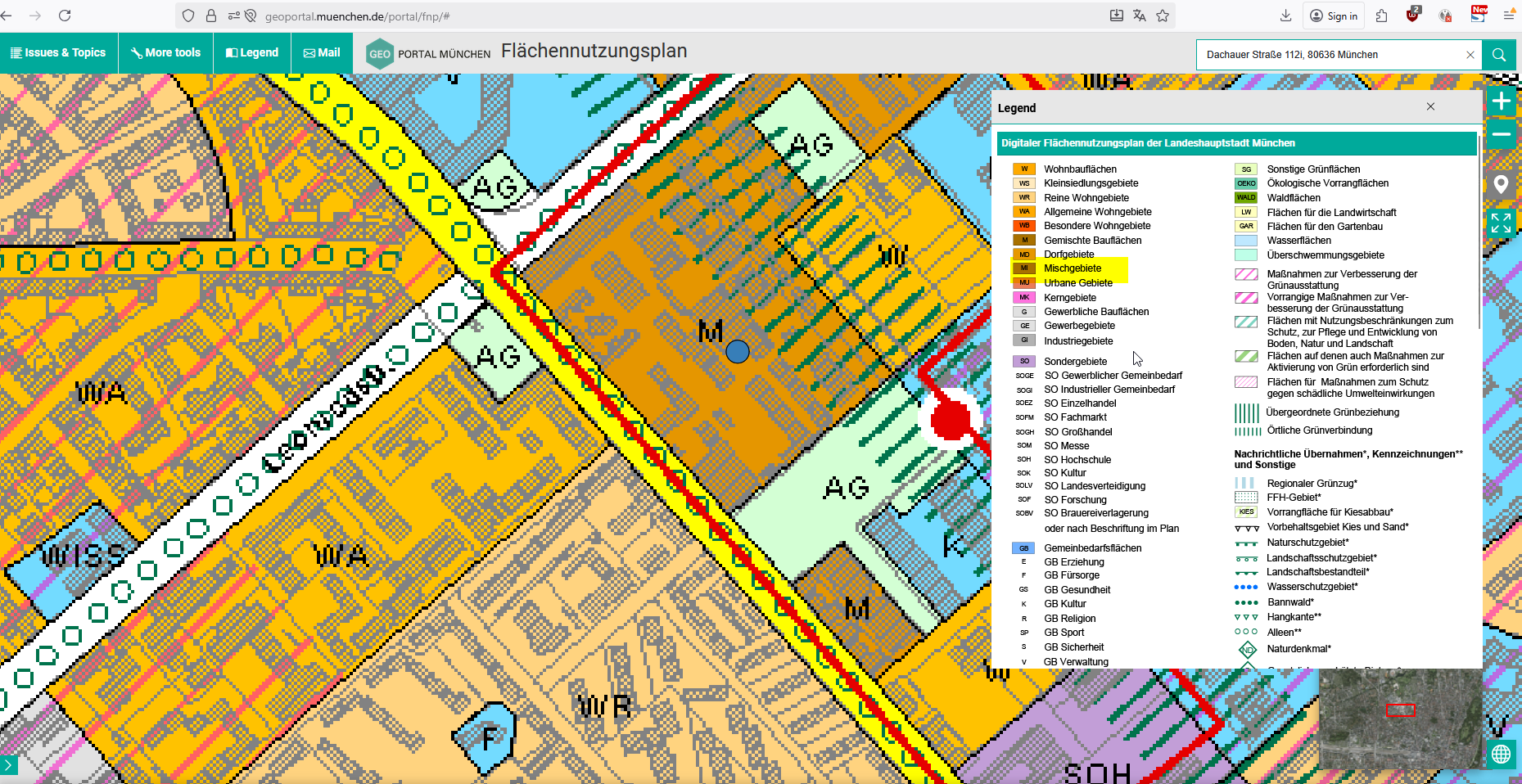The image size is (1522, 784).
Task: Click the magnifier search button
Action: (x=1498, y=55)
